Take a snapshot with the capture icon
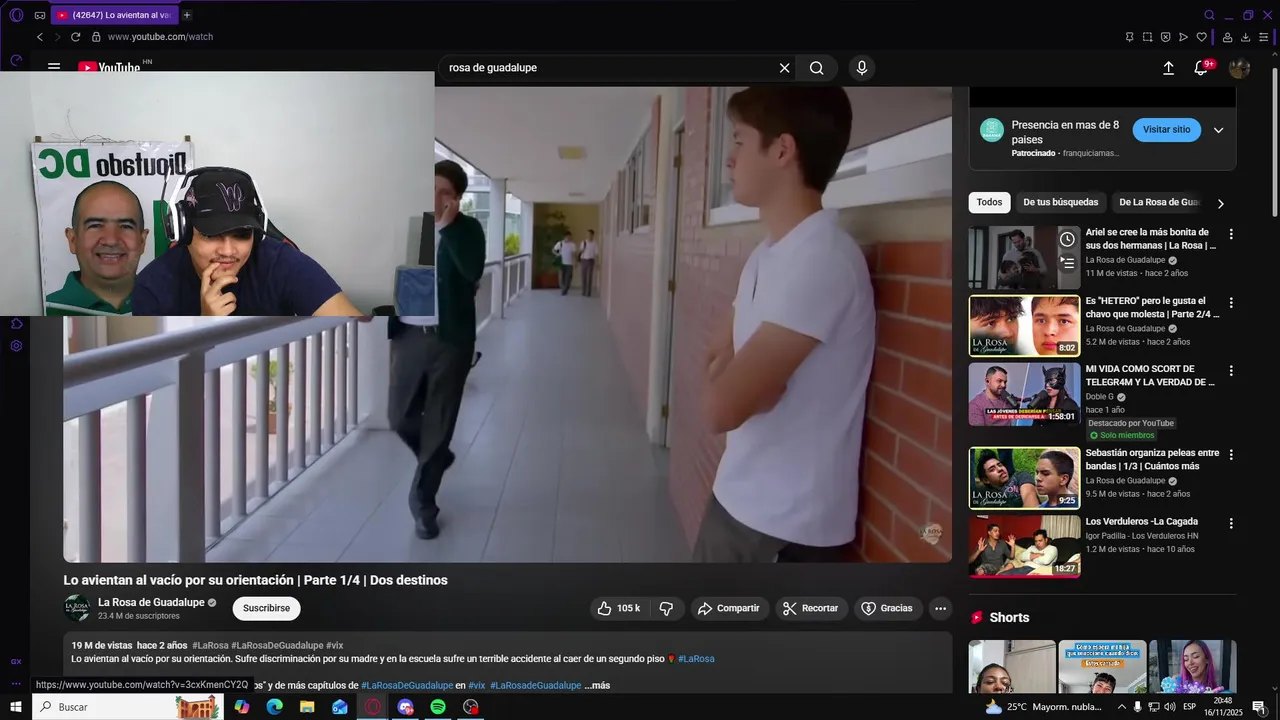 pos(1147,37)
